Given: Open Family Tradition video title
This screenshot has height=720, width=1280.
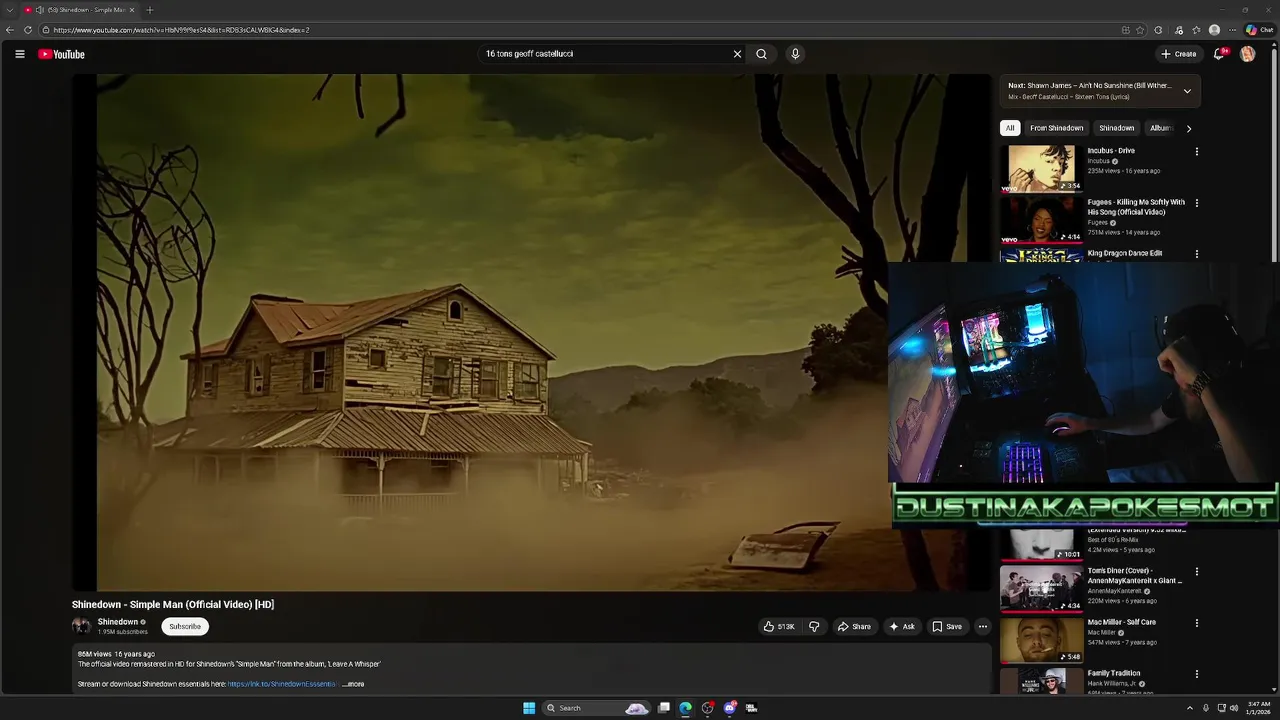Looking at the screenshot, I should click(1114, 673).
